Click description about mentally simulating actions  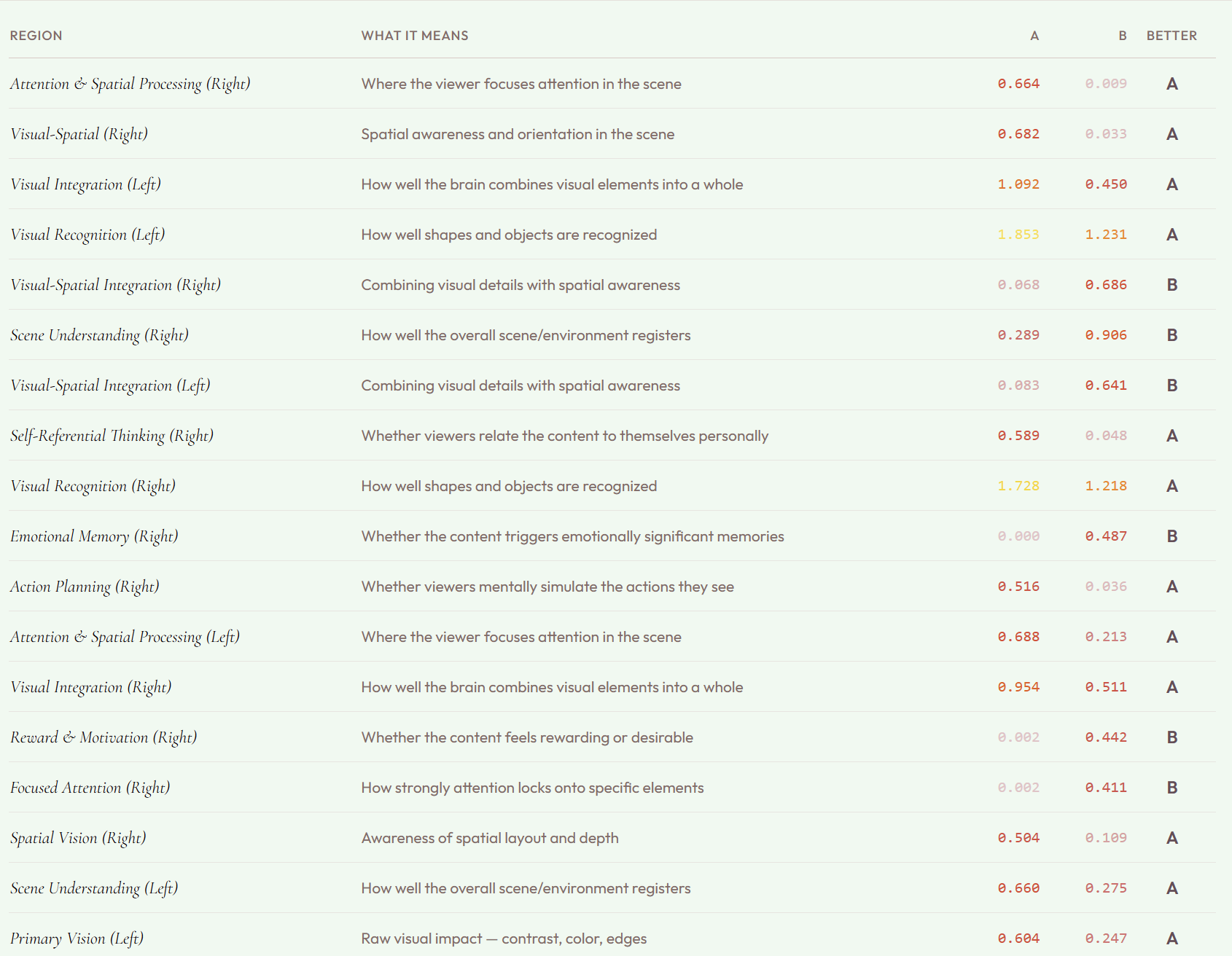coord(547,587)
